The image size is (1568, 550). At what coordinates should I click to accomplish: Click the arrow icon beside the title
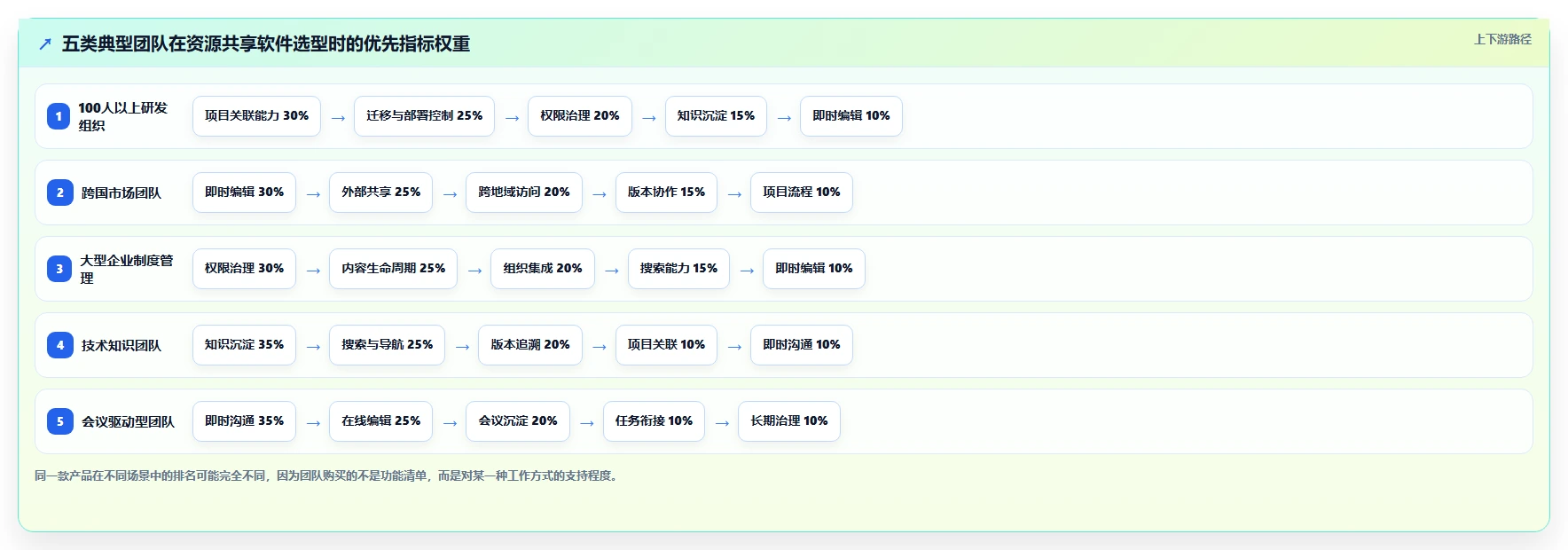pos(45,43)
